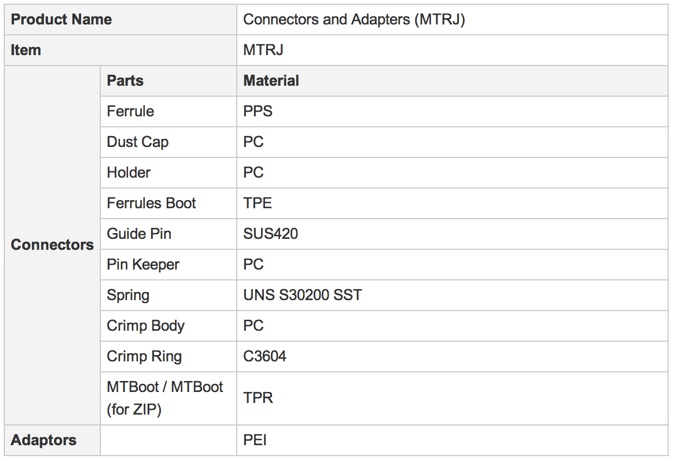This screenshot has height=461, width=673.
Task: Click the Material column header
Action: pyautogui.click(x=452, y=81)
